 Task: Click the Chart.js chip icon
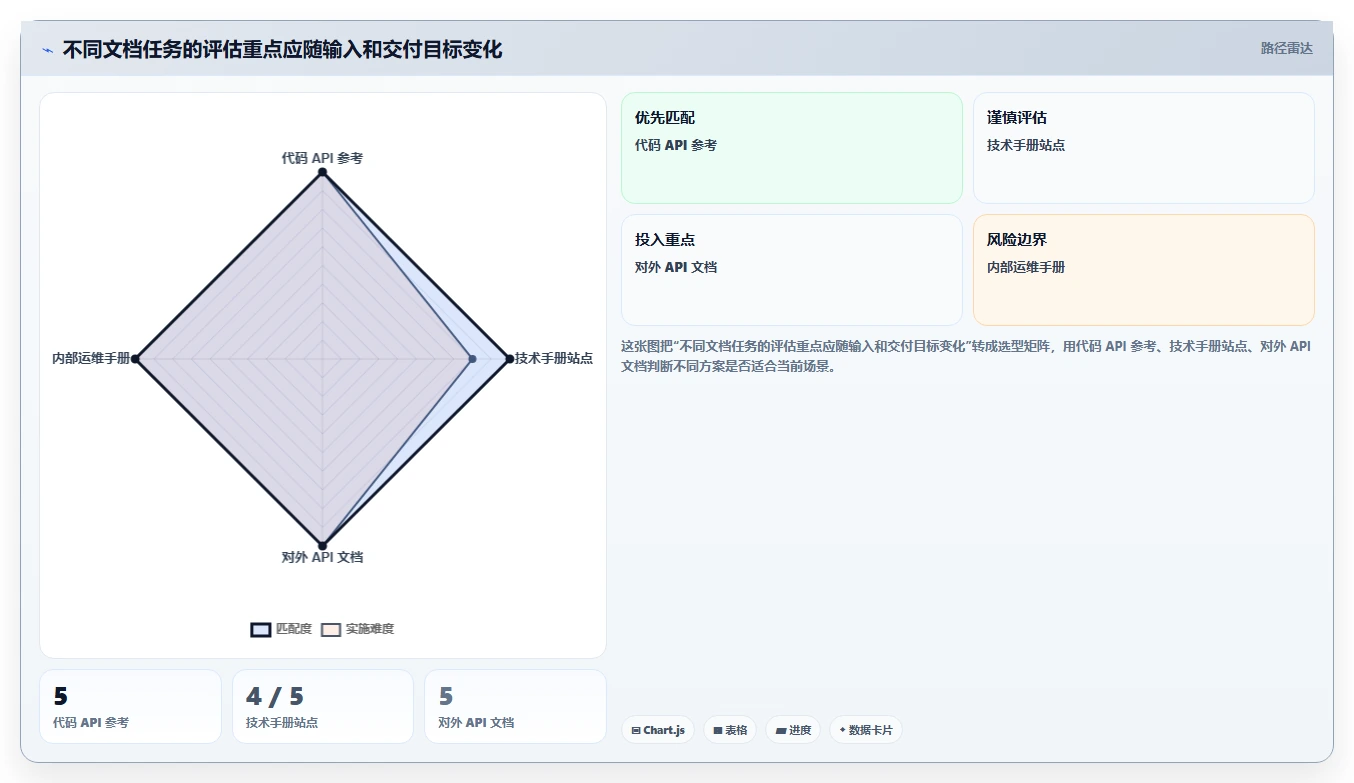click(635, 731)
